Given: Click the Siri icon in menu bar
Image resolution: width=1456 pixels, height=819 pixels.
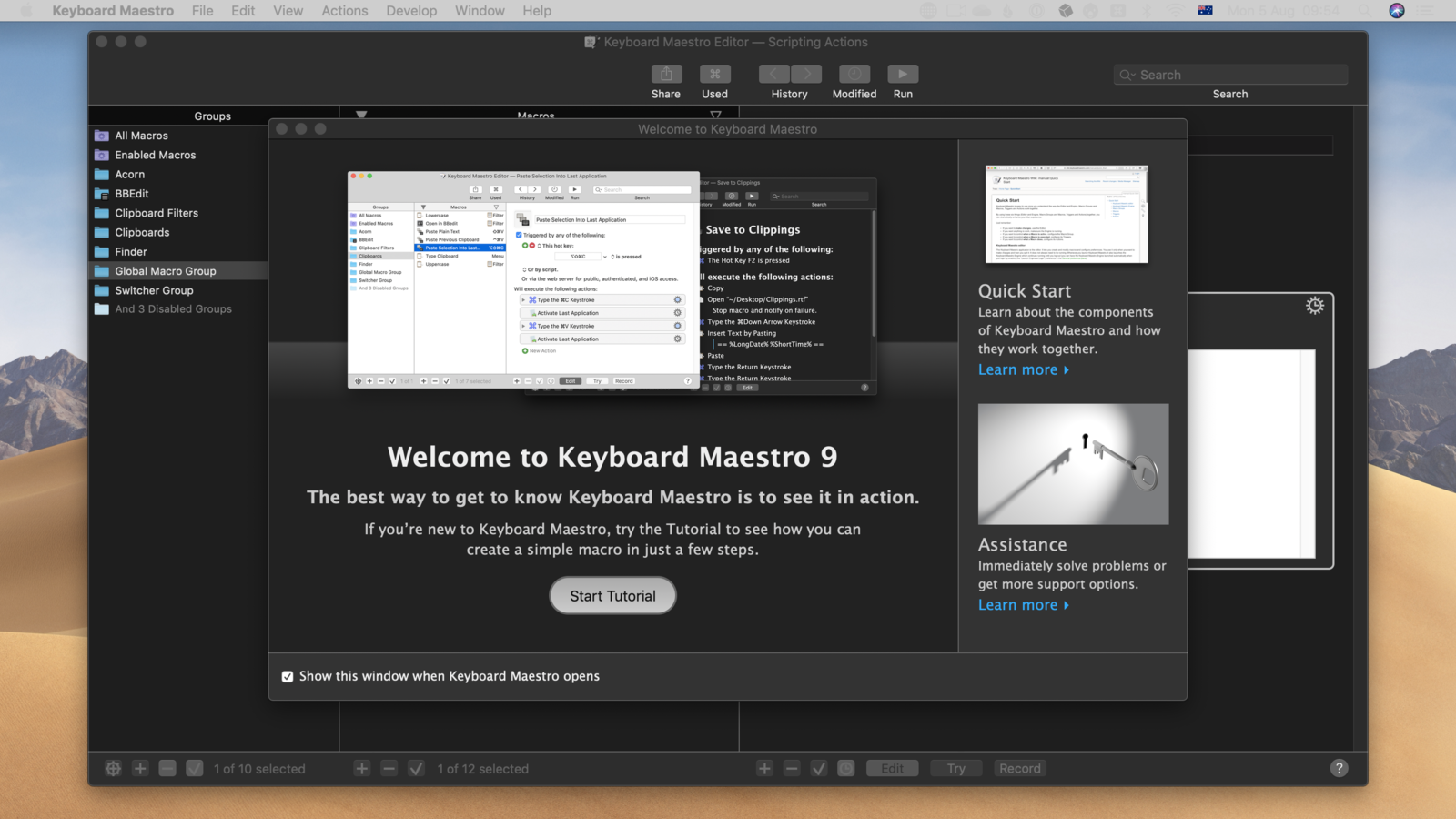Looking at the screenshot, I should click(1397, 11).
